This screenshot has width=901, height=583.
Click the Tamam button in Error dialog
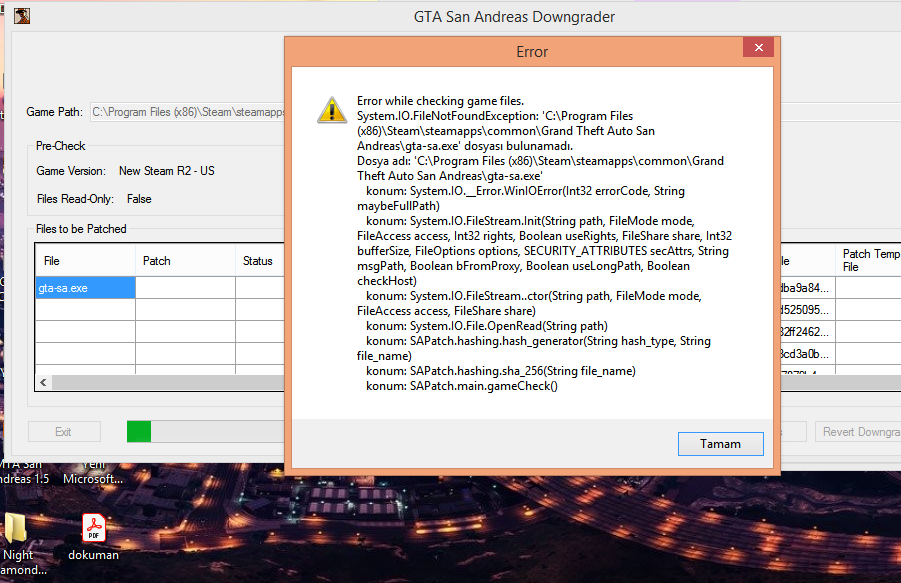point(721,444)
